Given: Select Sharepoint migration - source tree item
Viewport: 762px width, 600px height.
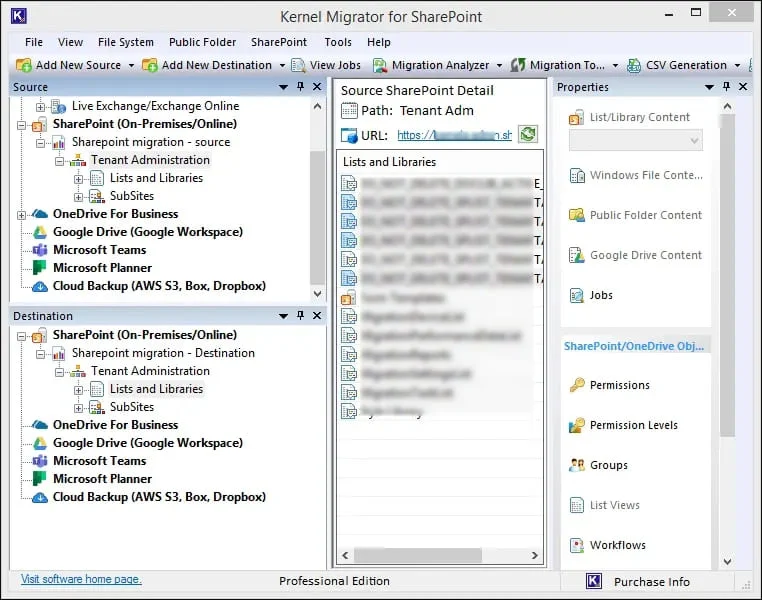Looking at the screenshot, I should coord(151,142).
